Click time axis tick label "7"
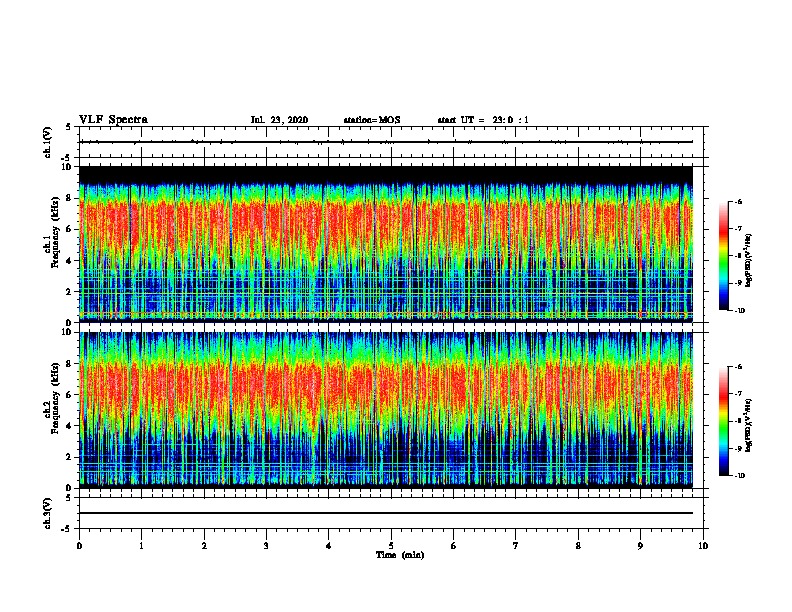Screen dimensions: 792x612 pos(516,545)
